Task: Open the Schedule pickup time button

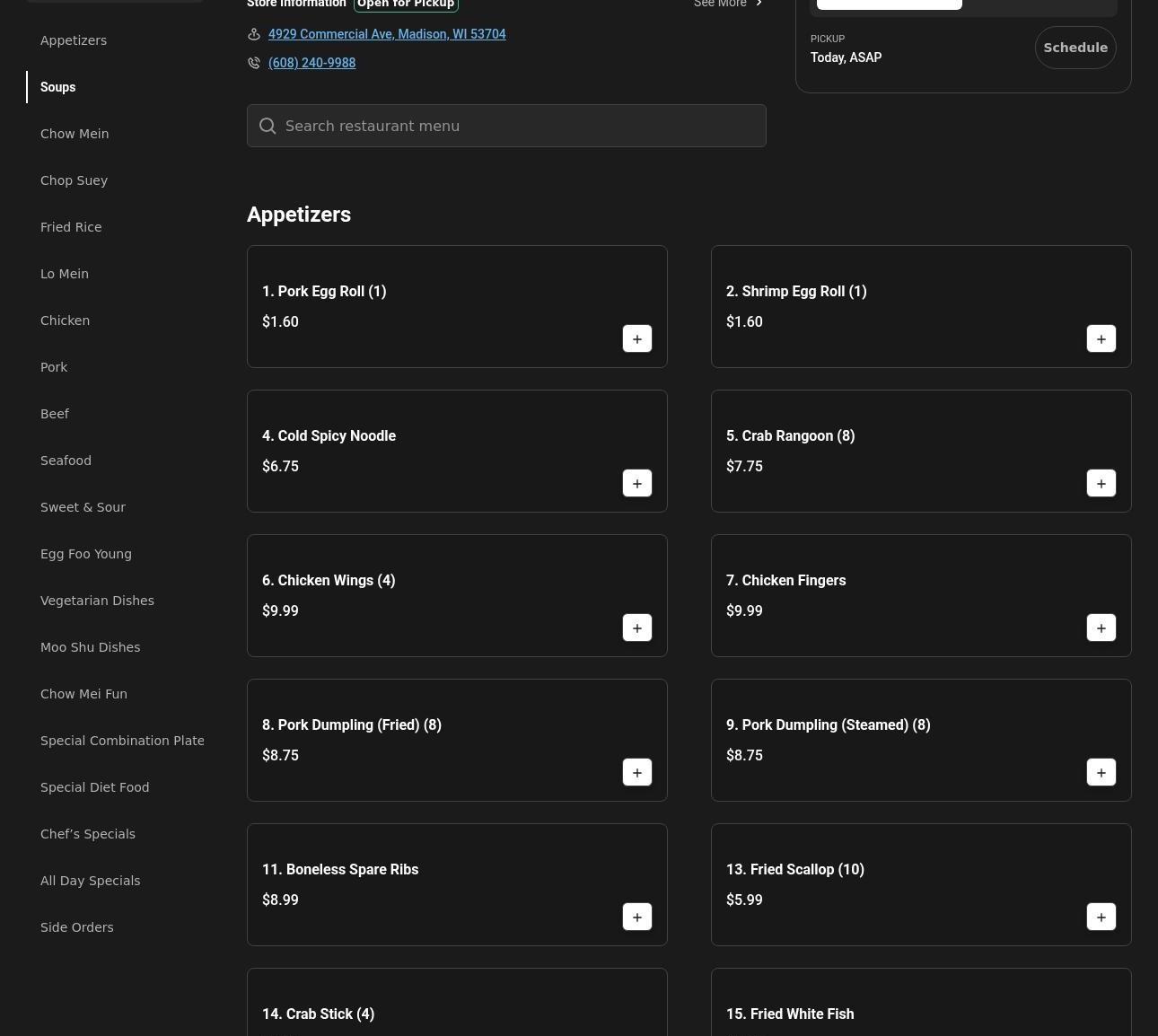Action: pos(1075,48)
